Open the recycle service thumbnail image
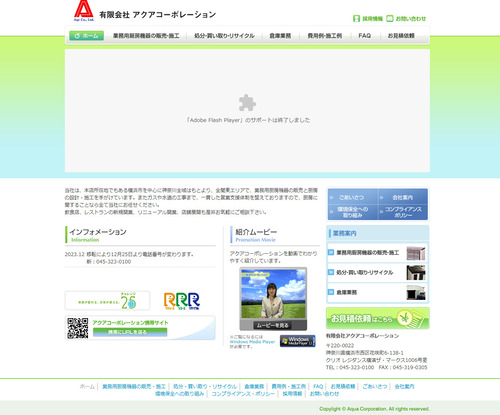Screen dimensions: 500x415 416,273
